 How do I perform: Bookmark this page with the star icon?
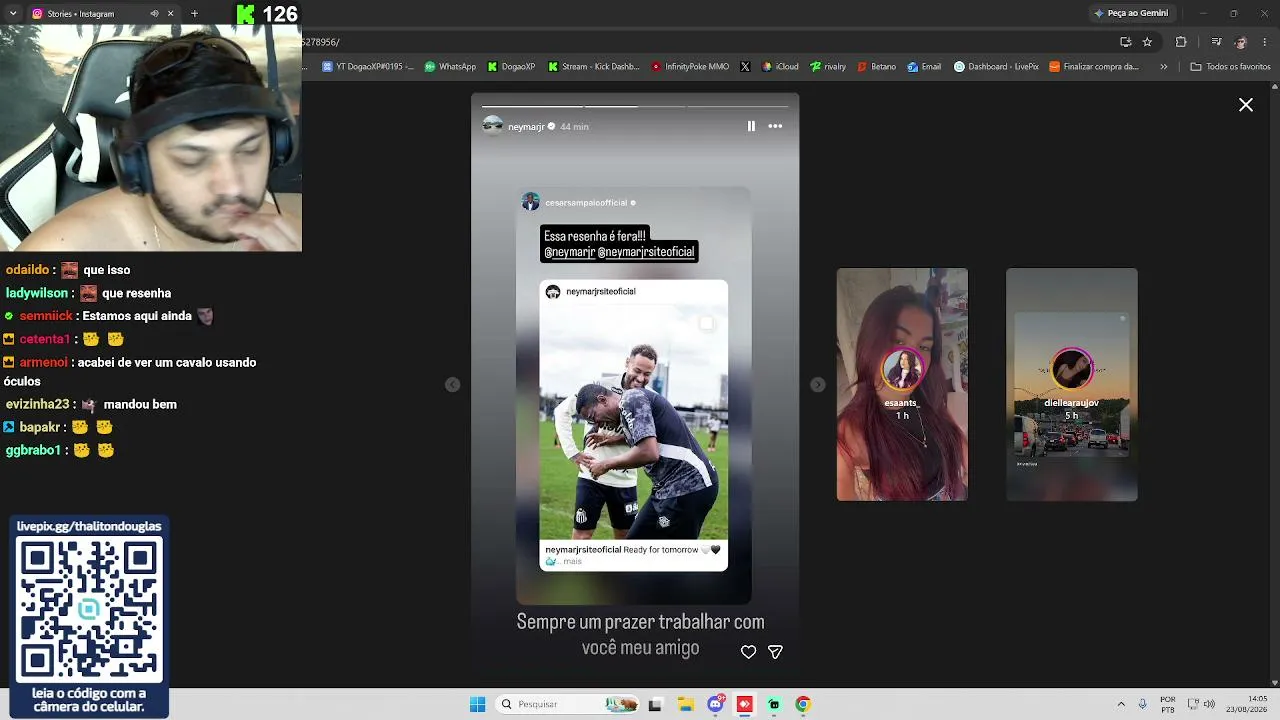(x=1147, y=42)
